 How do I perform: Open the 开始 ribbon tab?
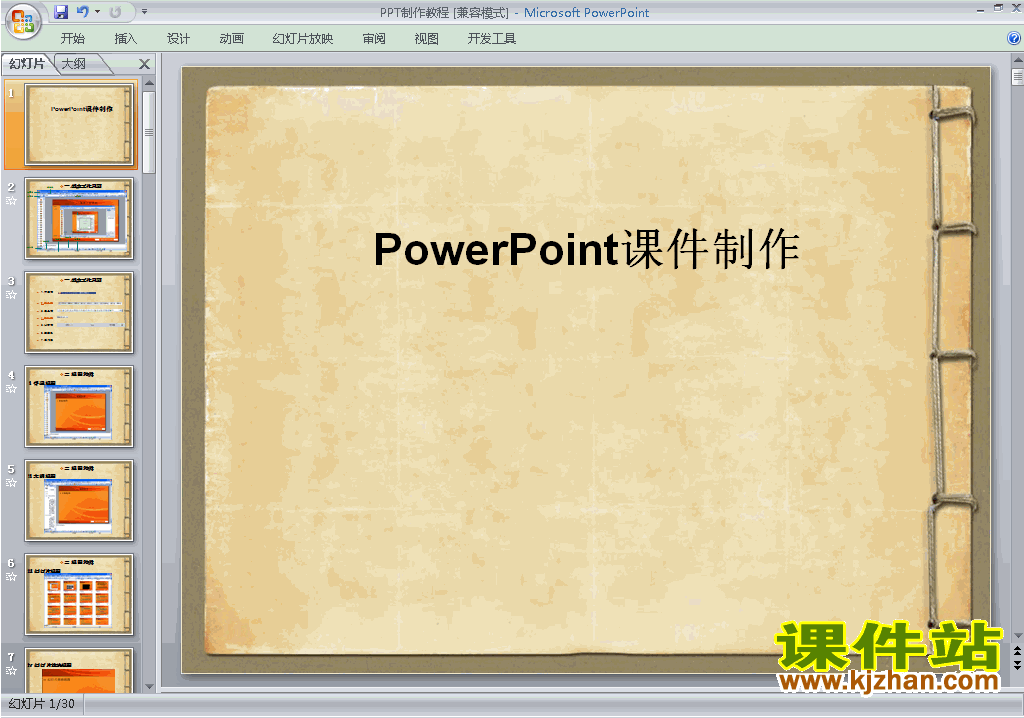[72, 39]
